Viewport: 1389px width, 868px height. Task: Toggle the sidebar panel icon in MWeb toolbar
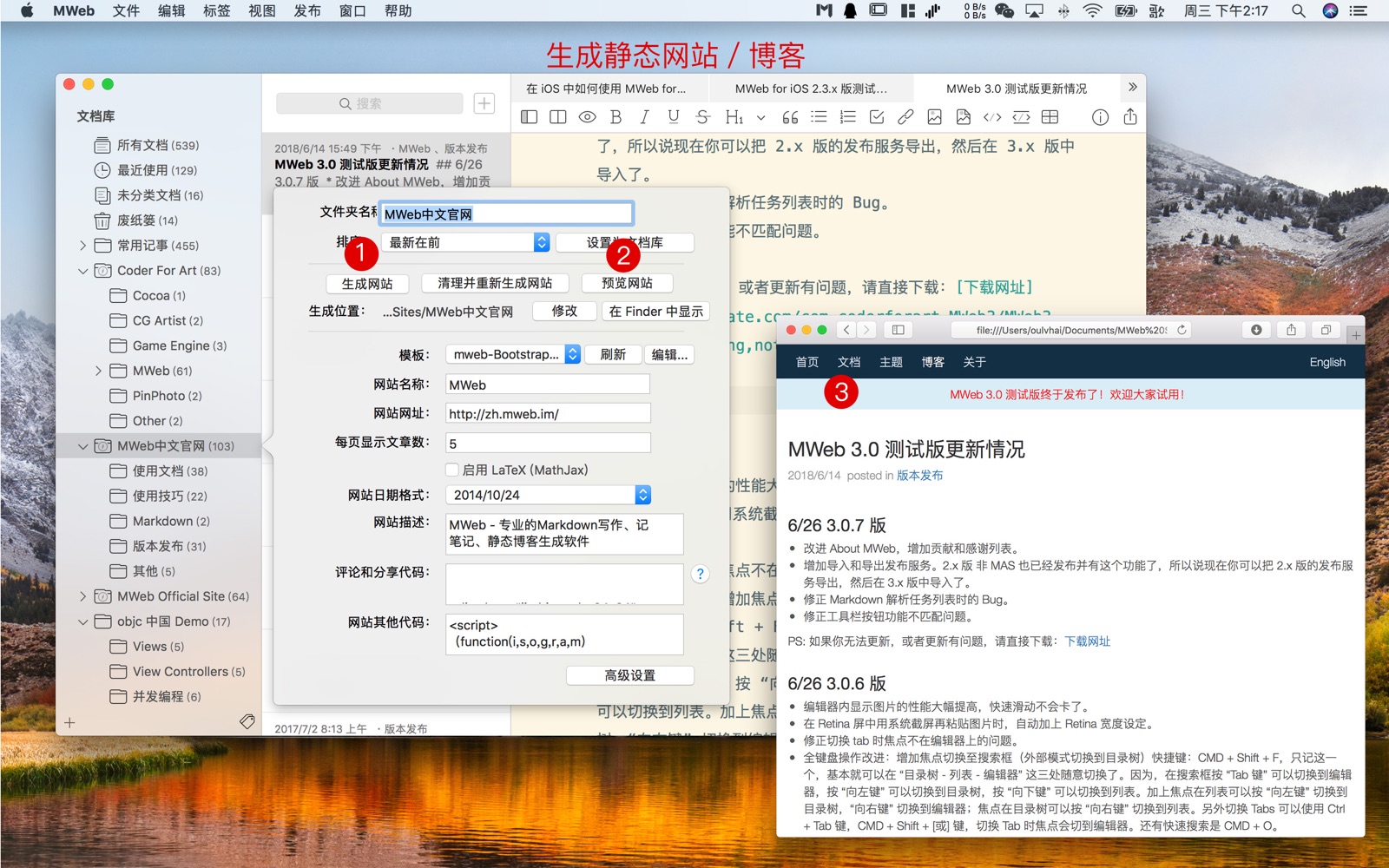point(529,117)
